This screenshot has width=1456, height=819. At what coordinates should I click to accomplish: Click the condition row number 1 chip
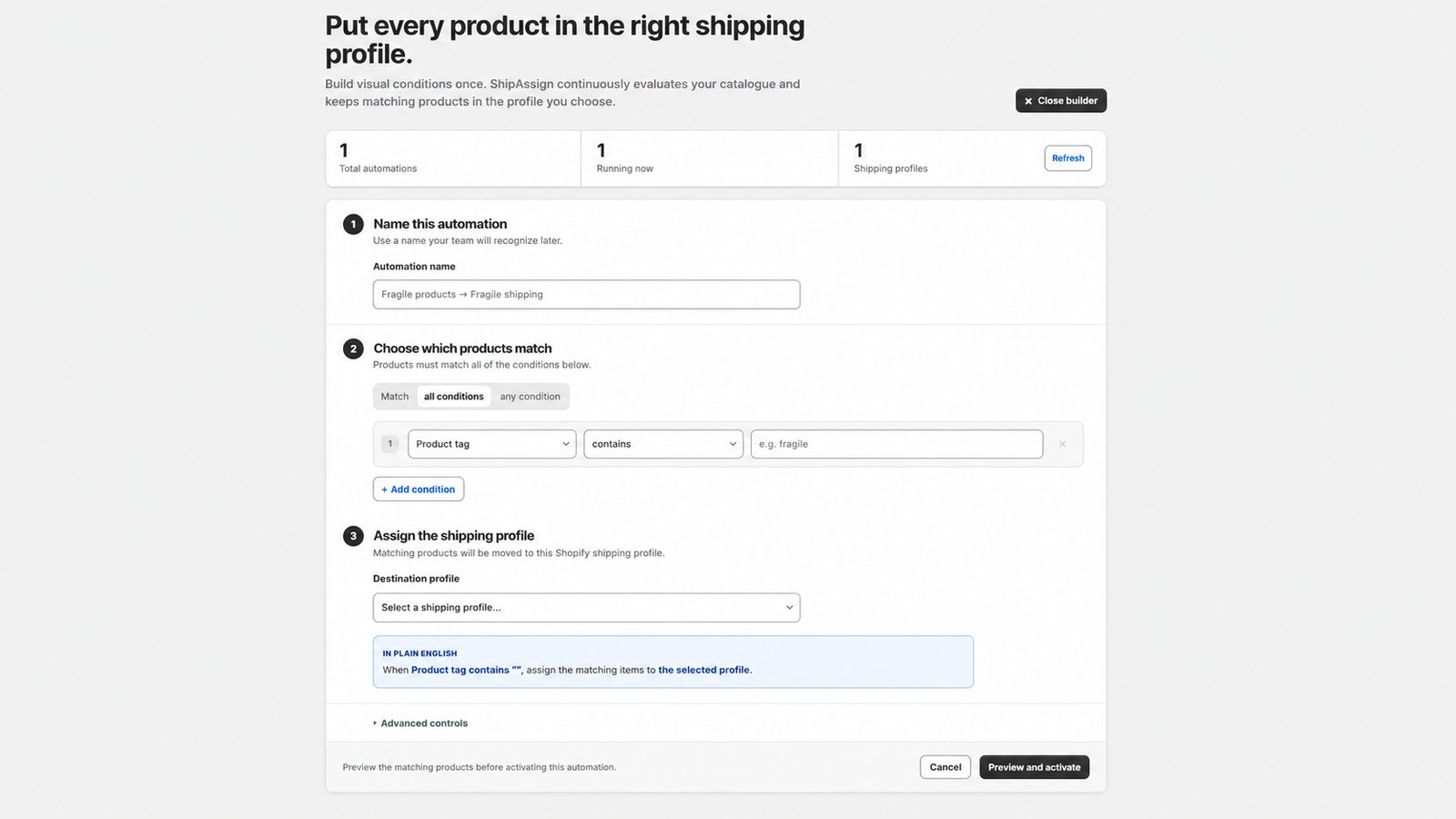point(390,444)
